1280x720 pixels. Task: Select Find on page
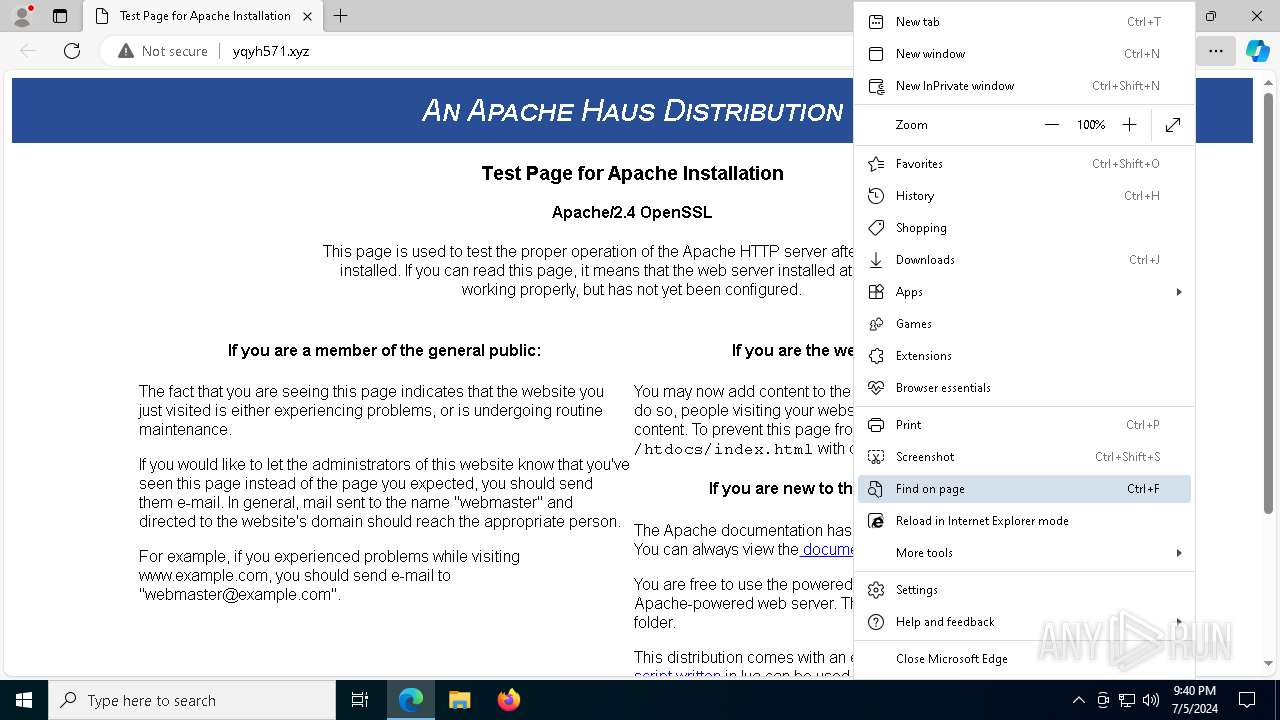pyautogui.click(x=1024, y=488)
